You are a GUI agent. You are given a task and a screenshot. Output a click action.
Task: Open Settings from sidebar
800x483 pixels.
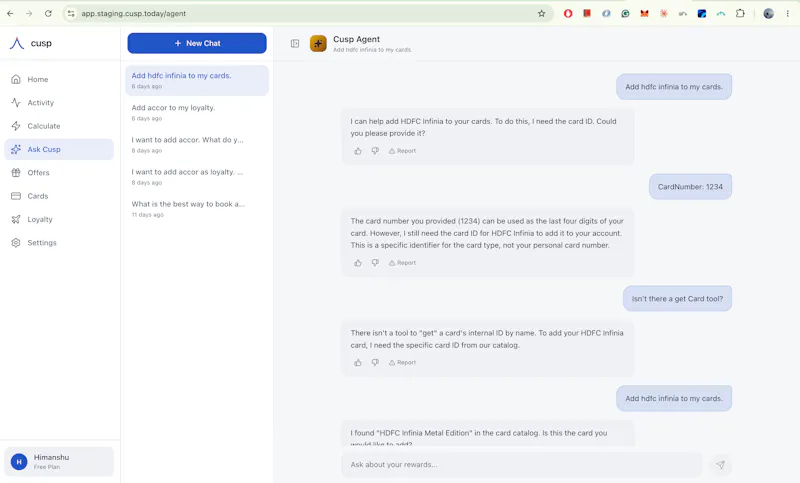click(x=59, y=243)
